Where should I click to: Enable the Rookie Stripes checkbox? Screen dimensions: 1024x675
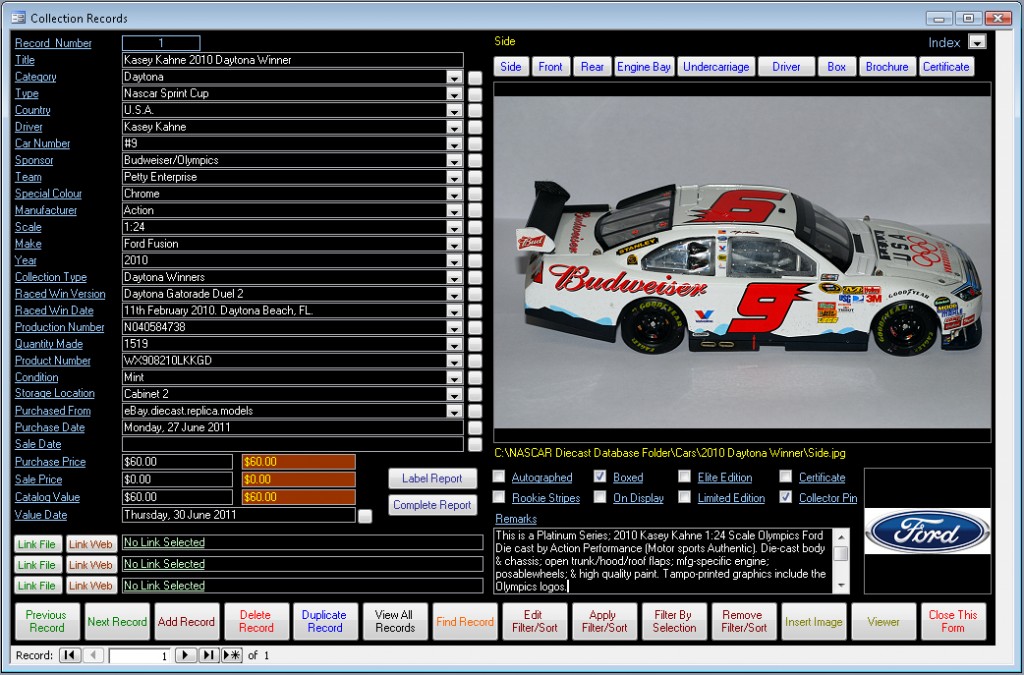click(x=499, y=497)
